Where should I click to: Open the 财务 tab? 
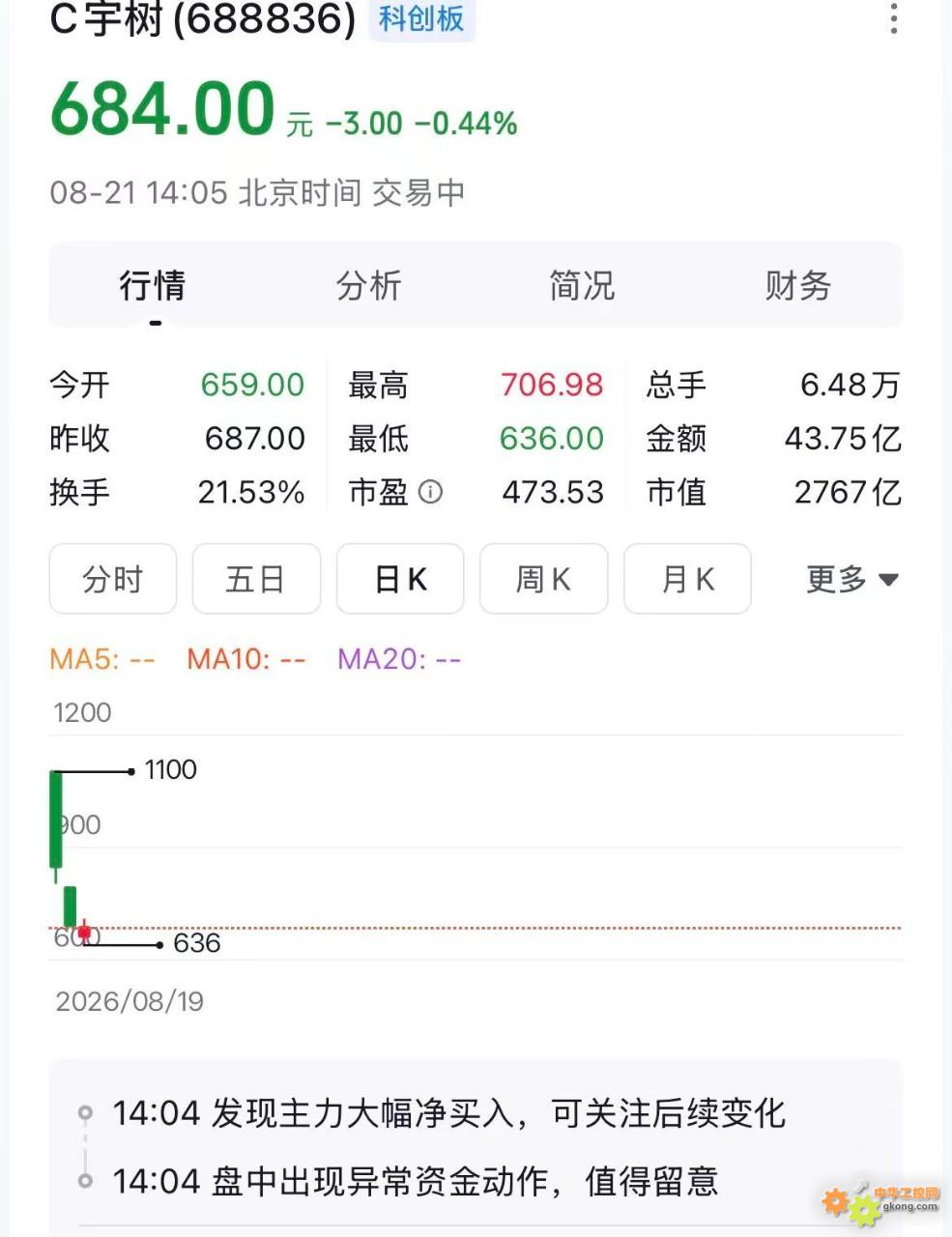point(797,286)
